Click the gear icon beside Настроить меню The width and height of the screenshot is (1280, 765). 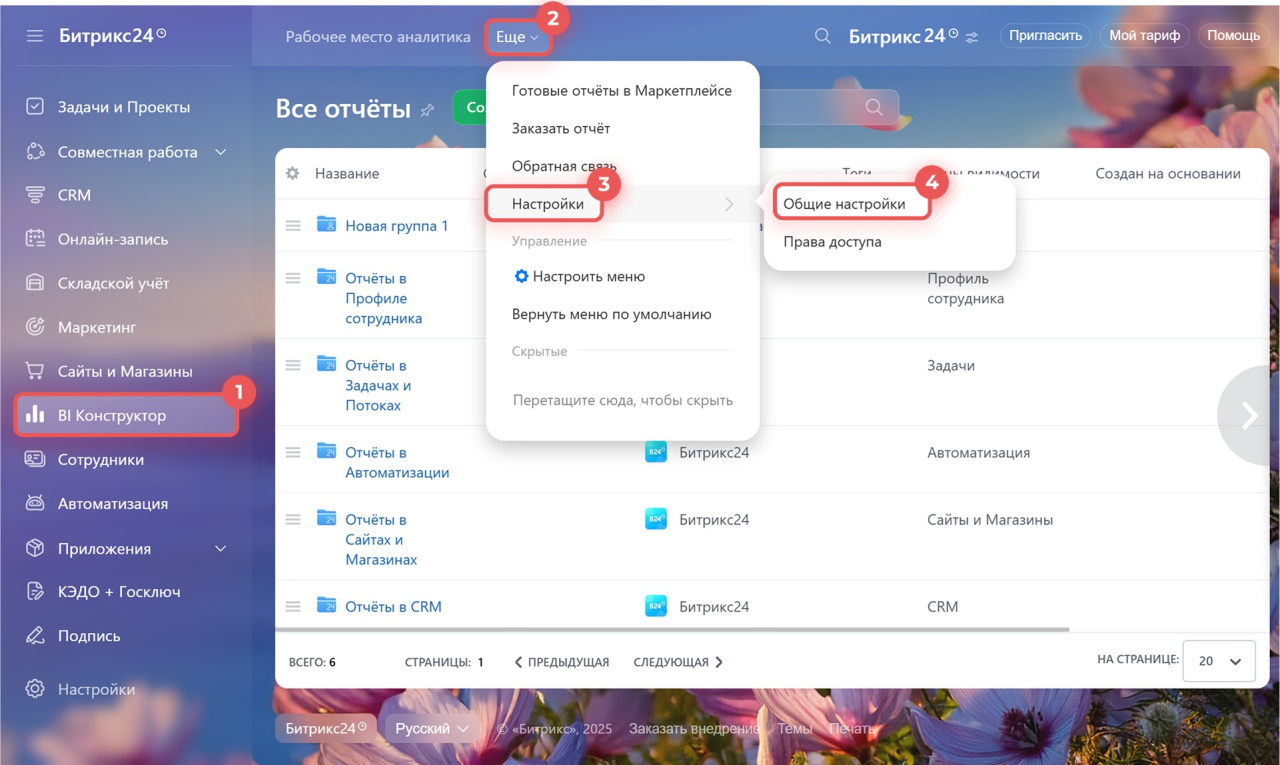pos(521,276)
